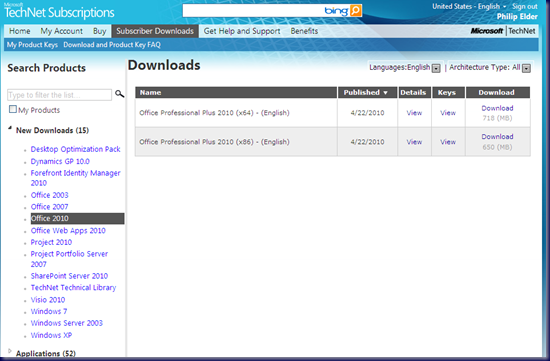550x361 pixels.
Task: Click the Downloads page heading
Action: (164, 65)
